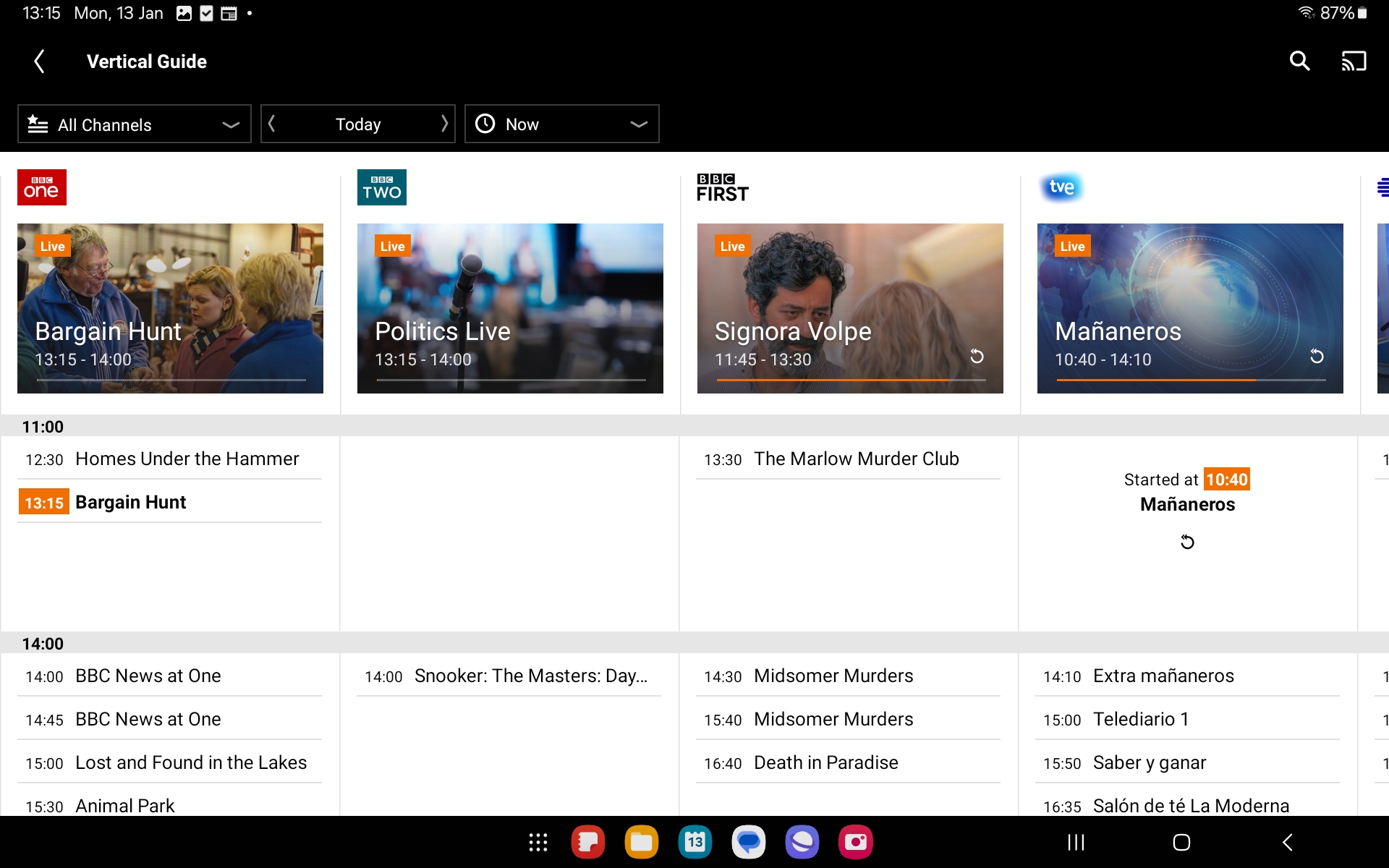Image resolution: width=1389 pixels, height=868 pixels.
Task: Go back using the header arrow
Action: tap(40, 61)
